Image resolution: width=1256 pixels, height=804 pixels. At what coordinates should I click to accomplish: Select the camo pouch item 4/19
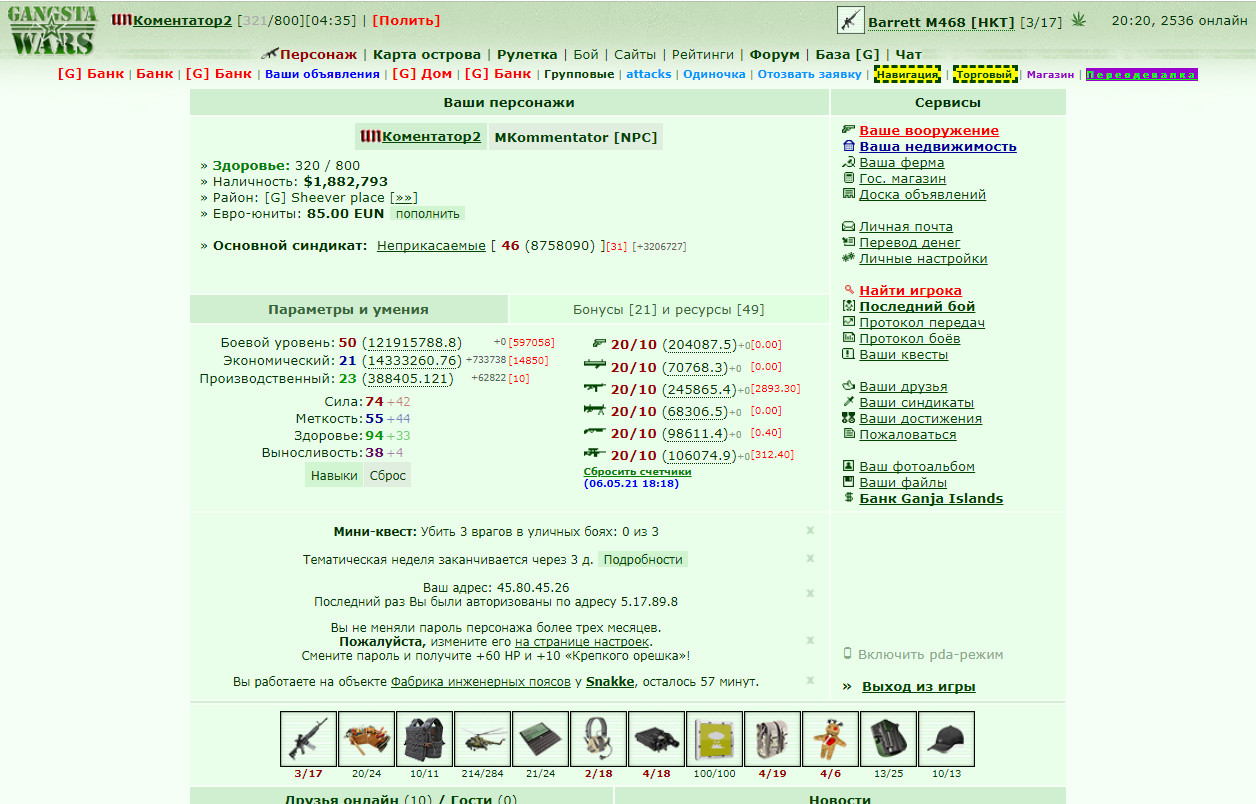(x=772, y=739)
